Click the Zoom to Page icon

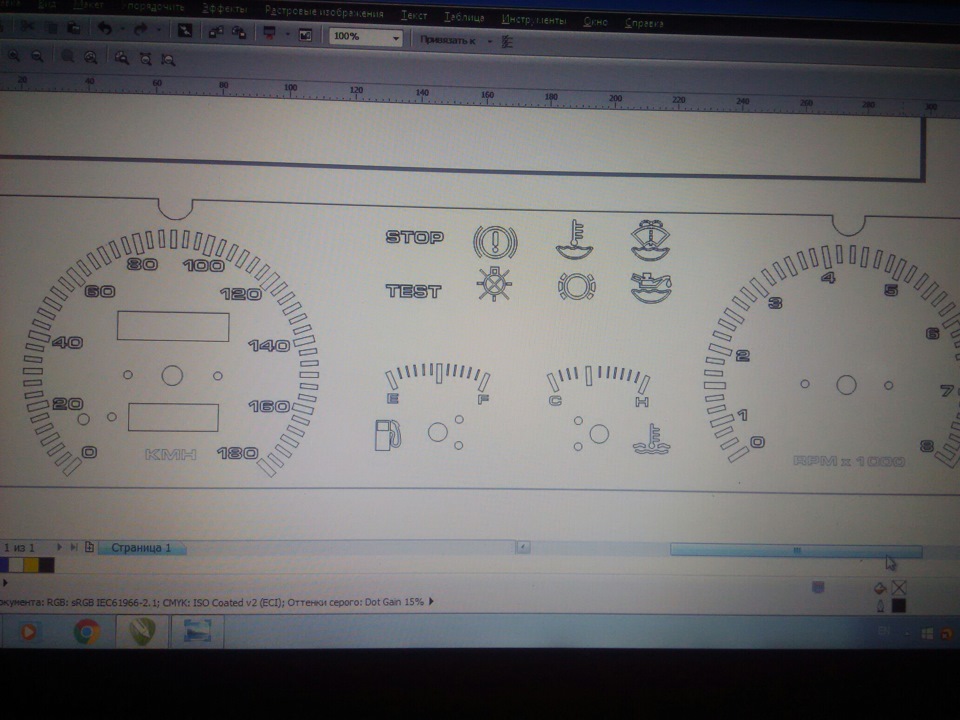pyautogui.click(x=120, y=58)
